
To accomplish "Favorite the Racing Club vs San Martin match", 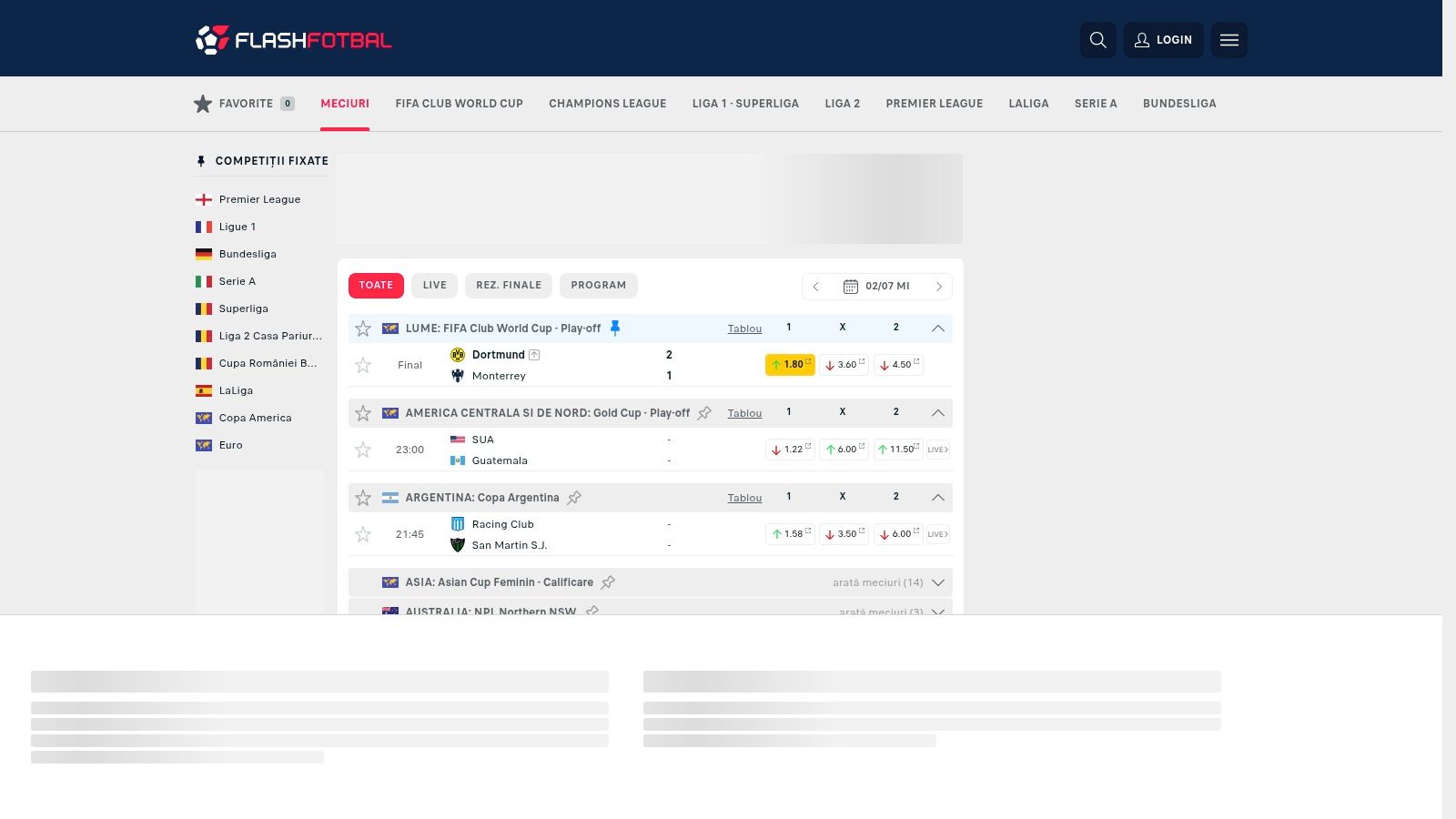I will [x=363, y=534].
